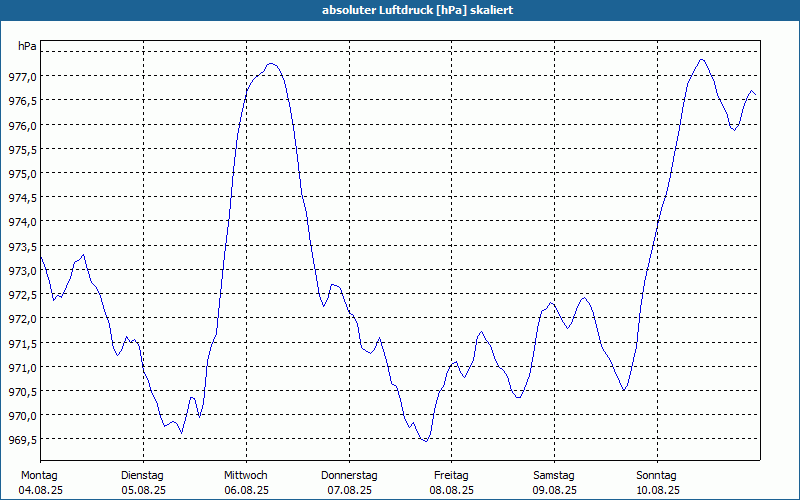The height and width of the screenshot is (500, 800).
Task: Select the 972,5 axis value
Action: click(23, 295)
